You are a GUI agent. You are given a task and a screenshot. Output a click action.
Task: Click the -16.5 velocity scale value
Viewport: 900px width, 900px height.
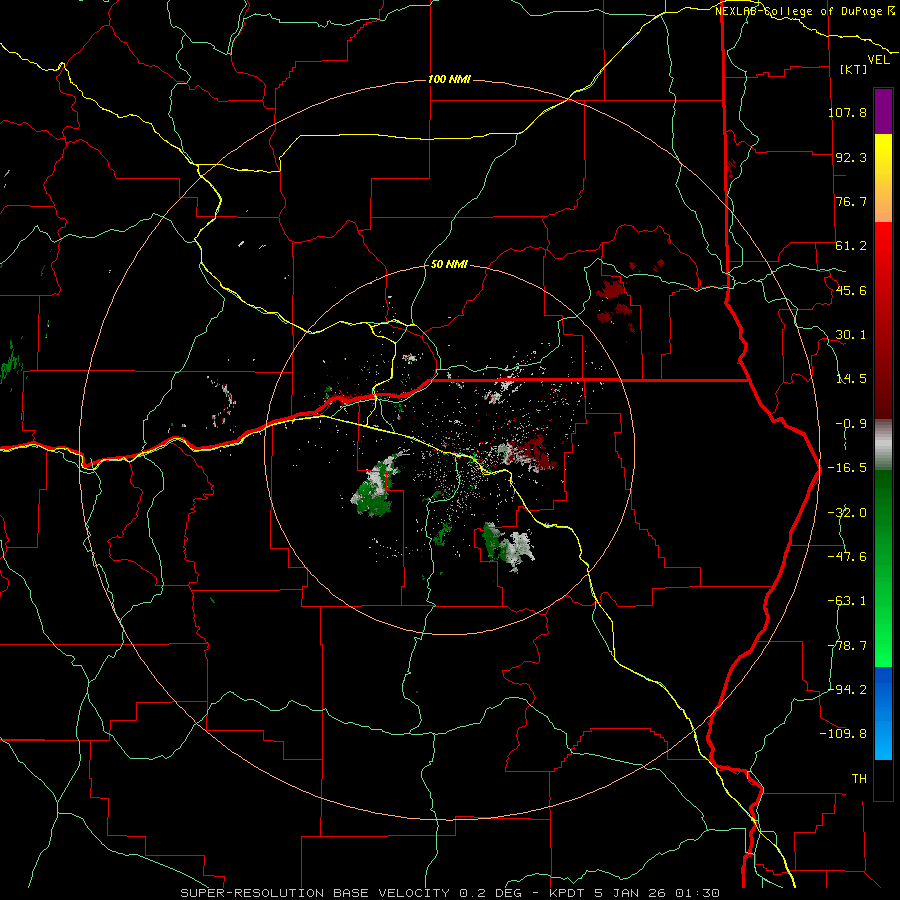point(847,468)
